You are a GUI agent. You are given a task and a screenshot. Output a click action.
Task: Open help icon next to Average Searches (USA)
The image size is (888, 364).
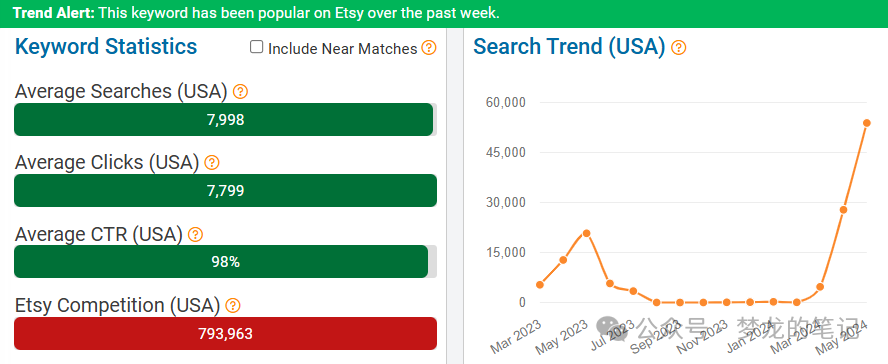241,91
